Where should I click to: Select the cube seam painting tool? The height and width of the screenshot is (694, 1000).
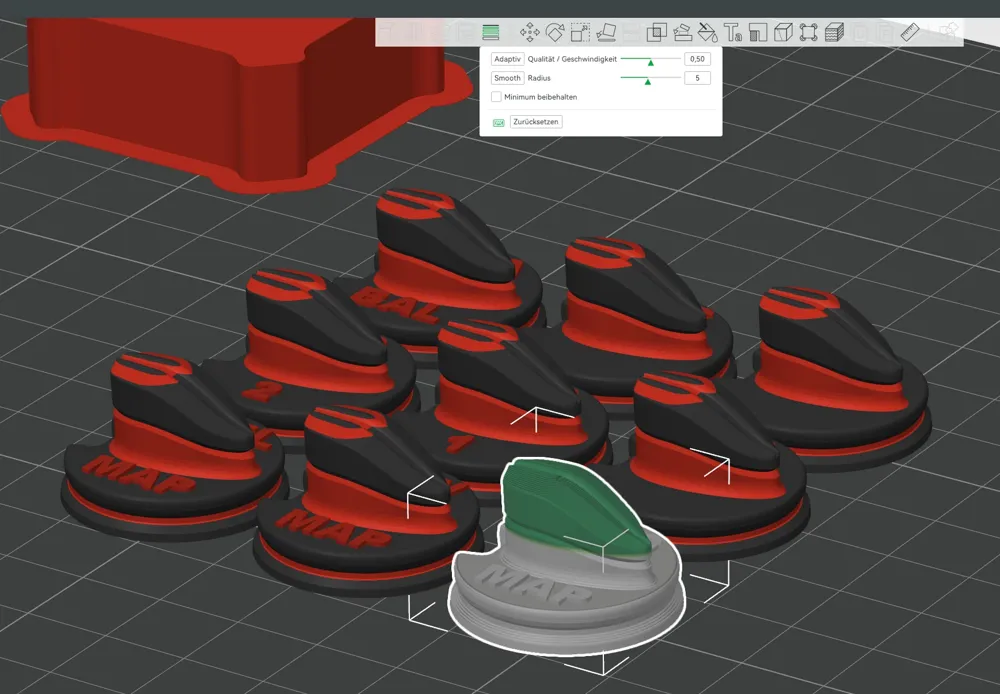click(x=783, y=32)
